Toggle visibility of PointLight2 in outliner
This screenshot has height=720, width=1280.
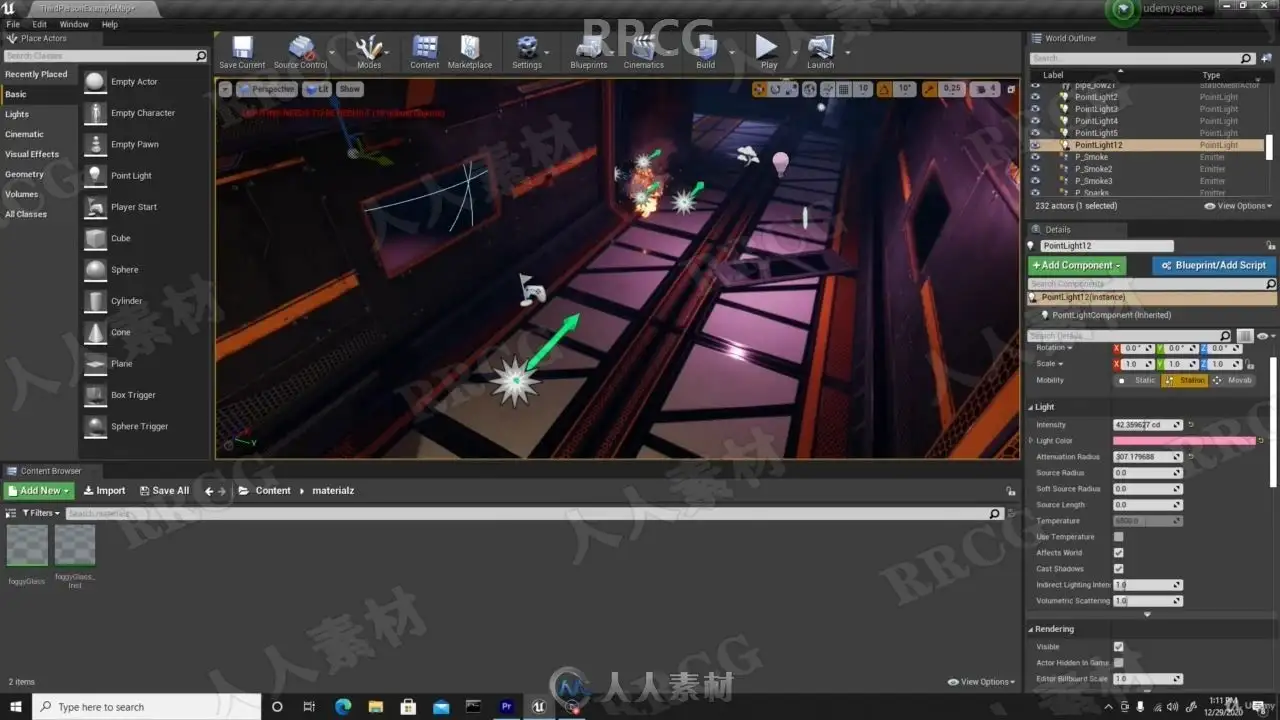click(x=1035, y=97)
